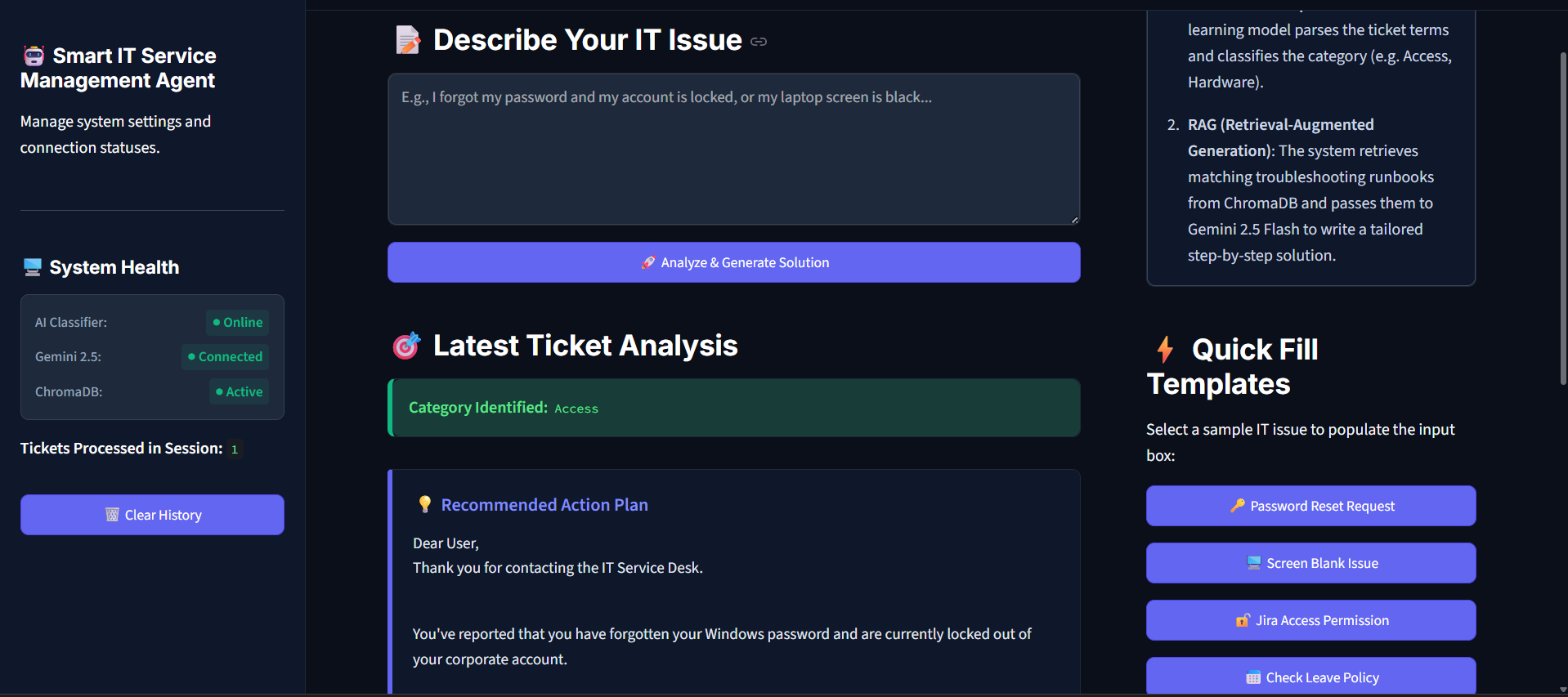
Task: Click the memo icon beside Describe Your IT Issue
Action: 407,40
